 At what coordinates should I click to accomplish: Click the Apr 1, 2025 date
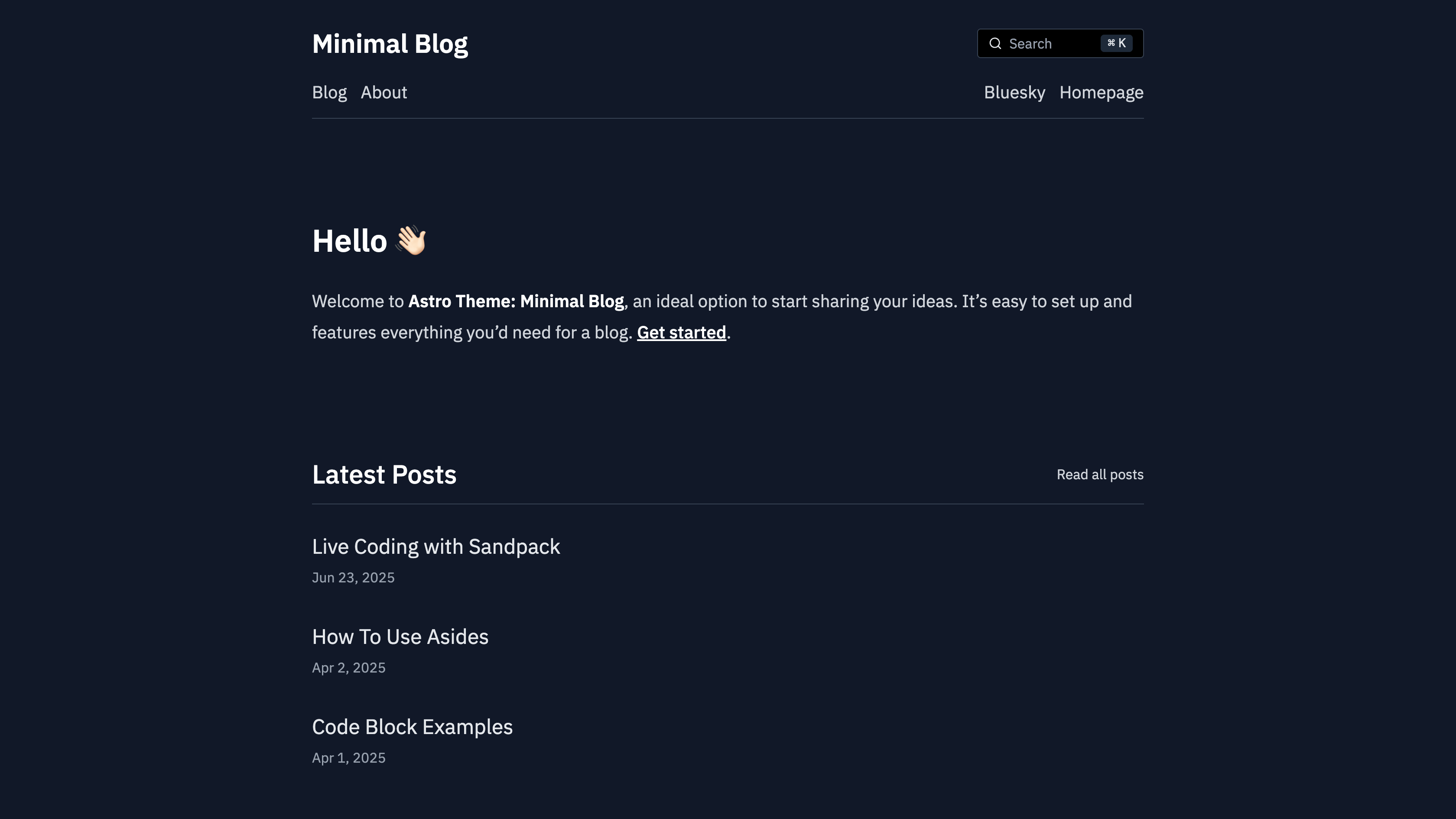[x=349, y=758]
